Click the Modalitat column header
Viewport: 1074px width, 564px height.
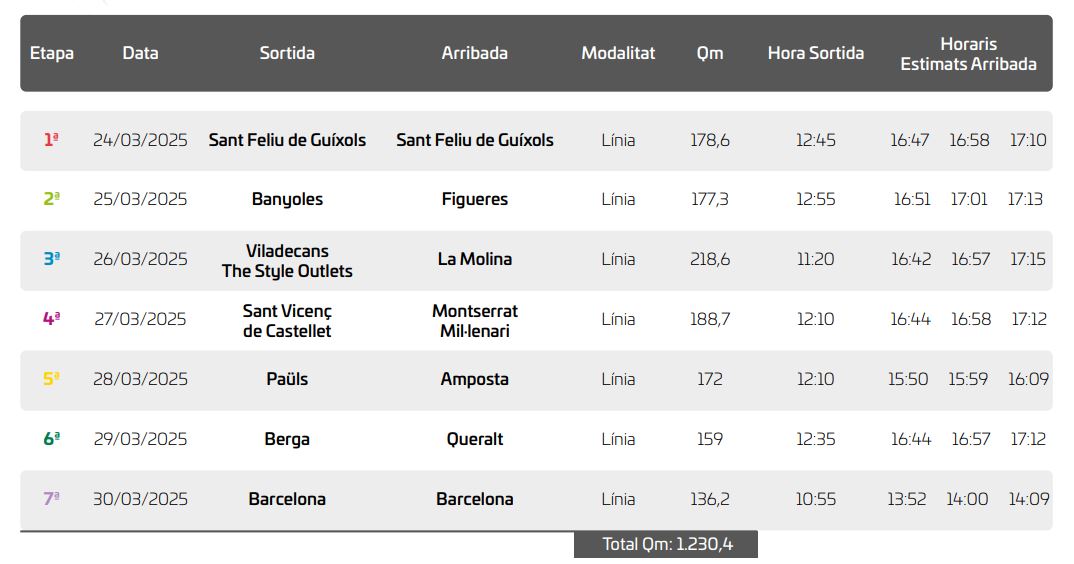618,53
